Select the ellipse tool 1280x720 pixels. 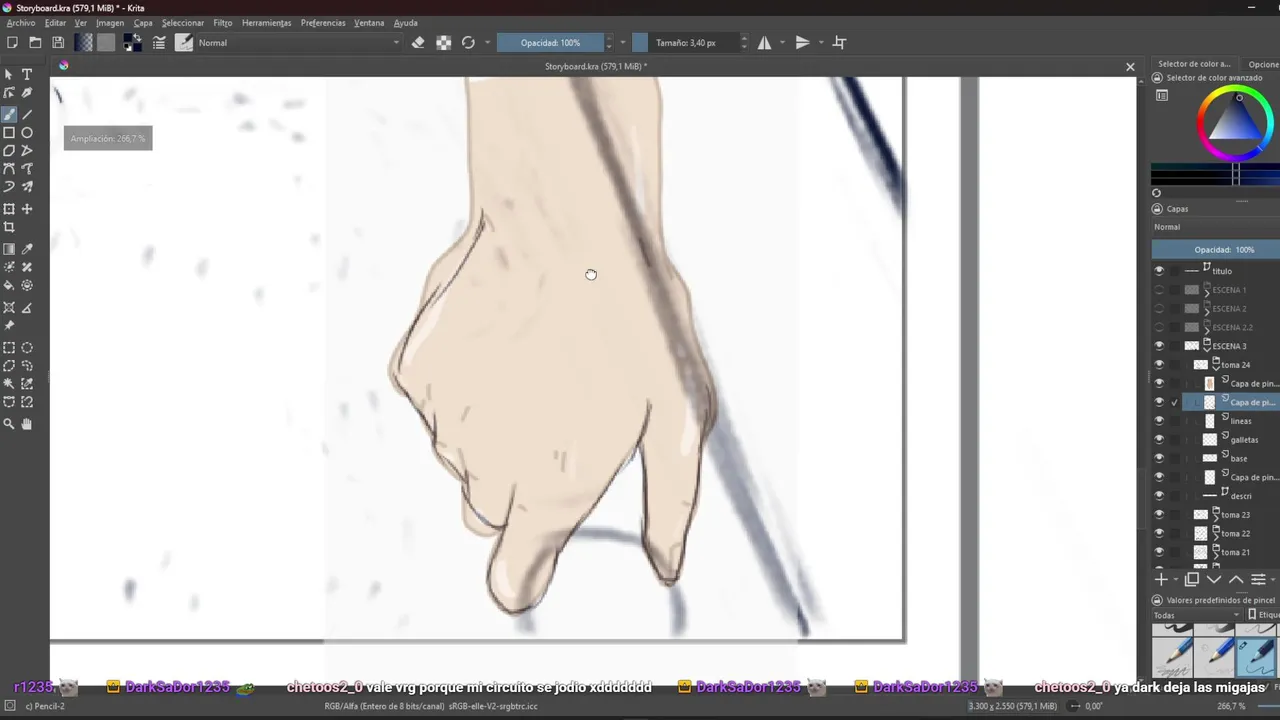[27, 133]
